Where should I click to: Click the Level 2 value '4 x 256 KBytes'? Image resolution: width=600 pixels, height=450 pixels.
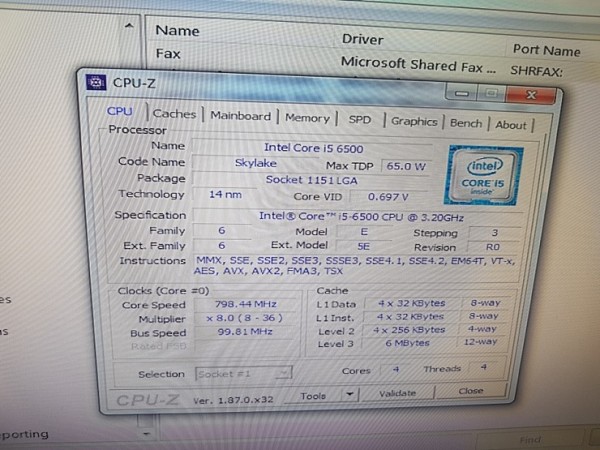click(409, 329)
